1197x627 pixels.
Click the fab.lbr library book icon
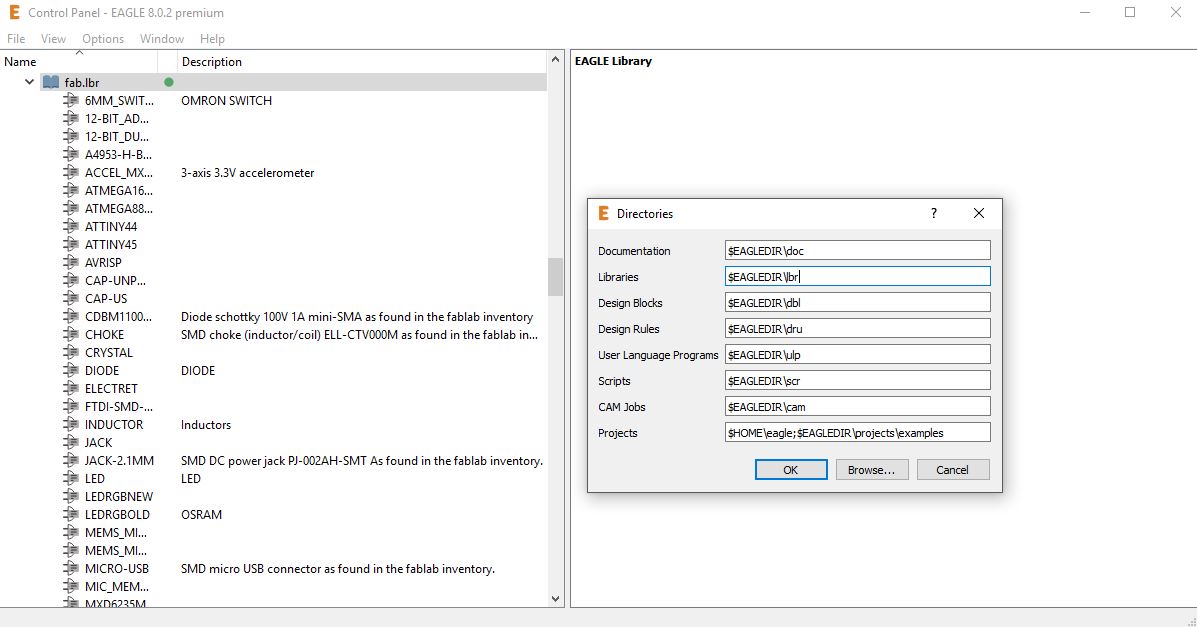point(51,82)
